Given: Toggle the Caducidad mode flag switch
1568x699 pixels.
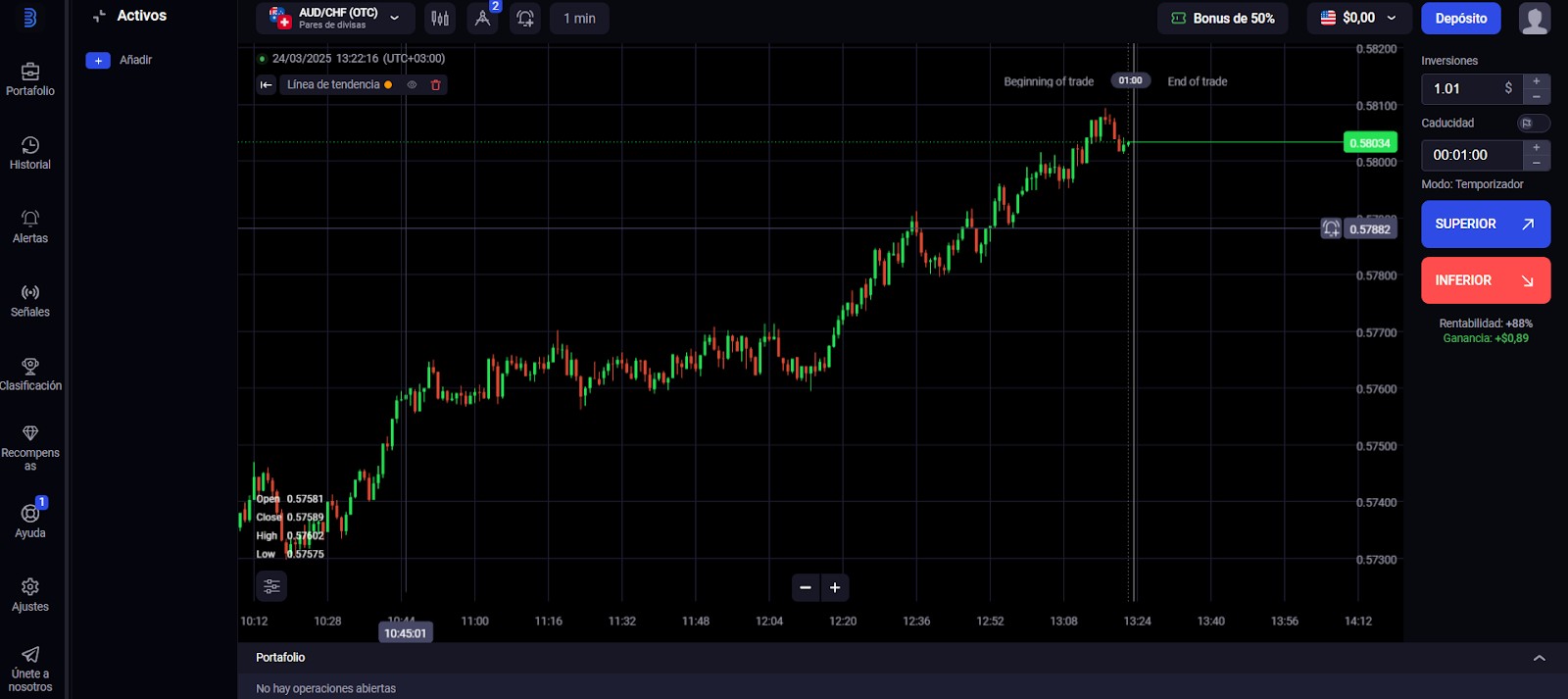Looking at the screenshot, I should pos(1534,124).
